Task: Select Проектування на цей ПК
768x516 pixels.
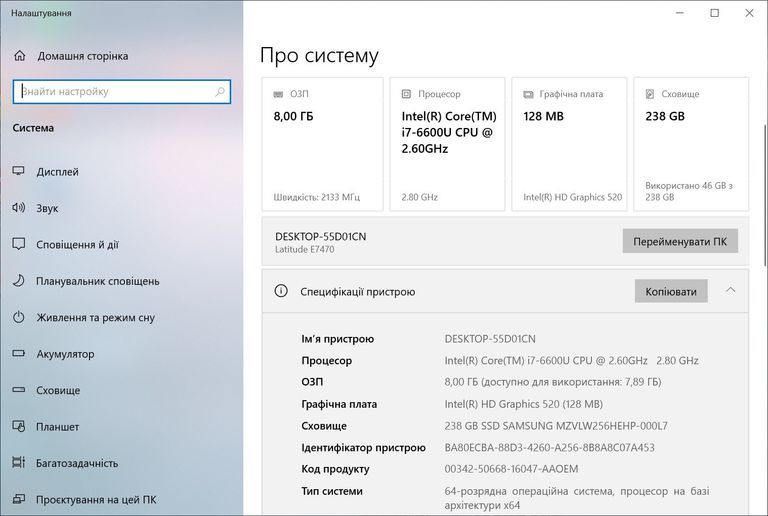Action: [x=95, y=499]
